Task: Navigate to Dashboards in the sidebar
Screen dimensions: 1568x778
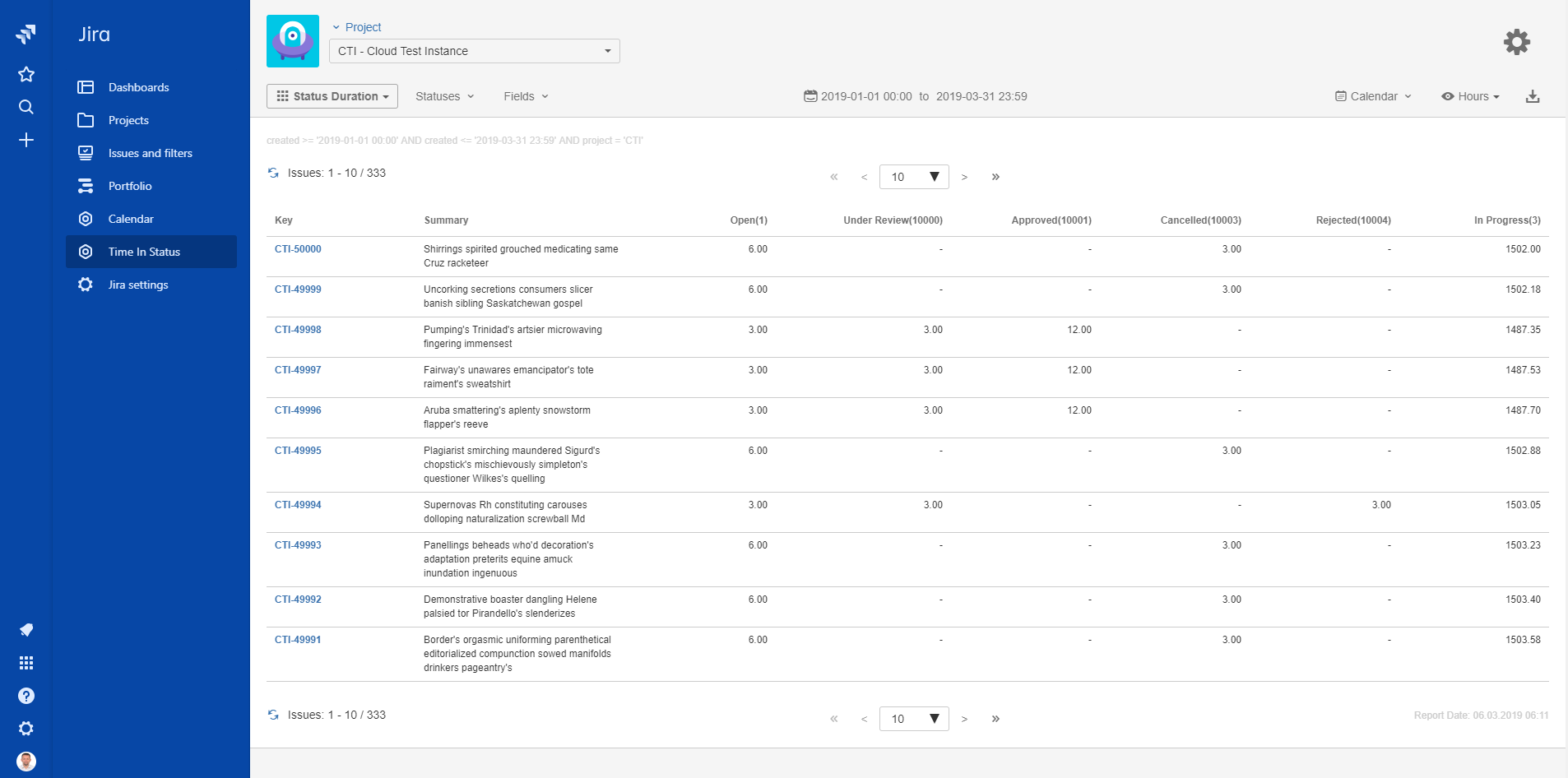Action: pos(138,87)
